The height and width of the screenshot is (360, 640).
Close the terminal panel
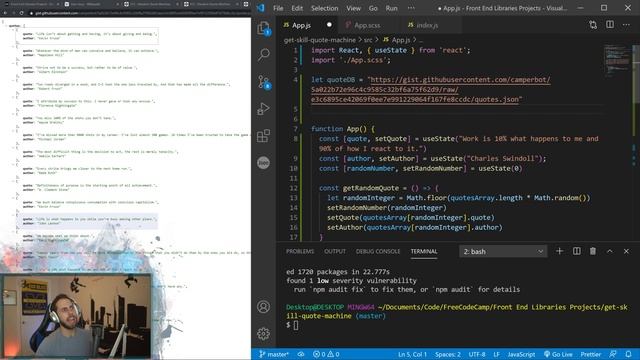tap(626, 251)
